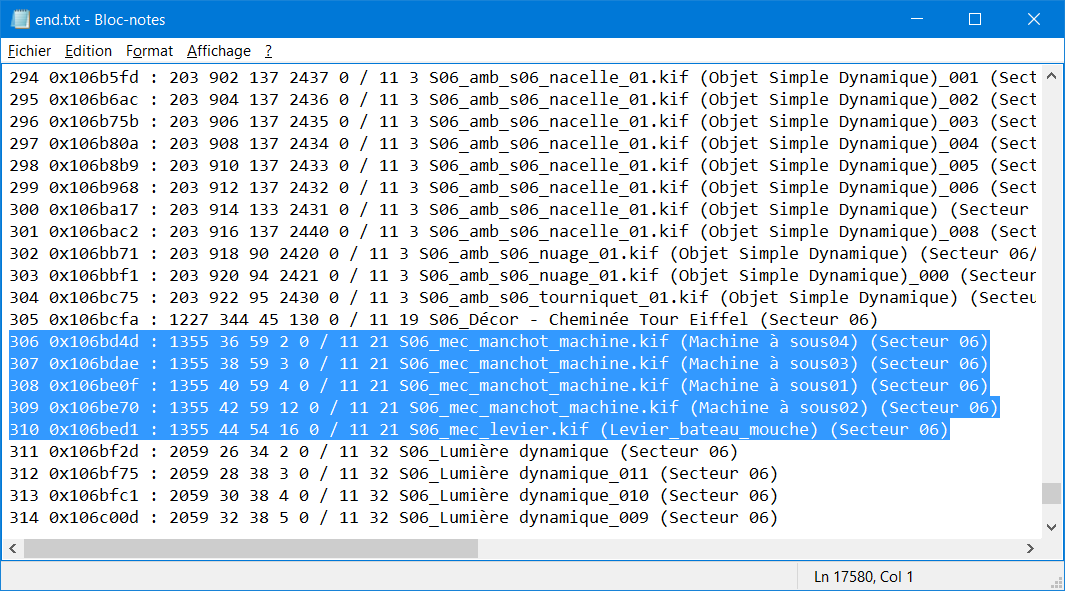Click status bar text 'Ln 17580, Col 1'
This screenshot has width=1065, height=591.
863,577
